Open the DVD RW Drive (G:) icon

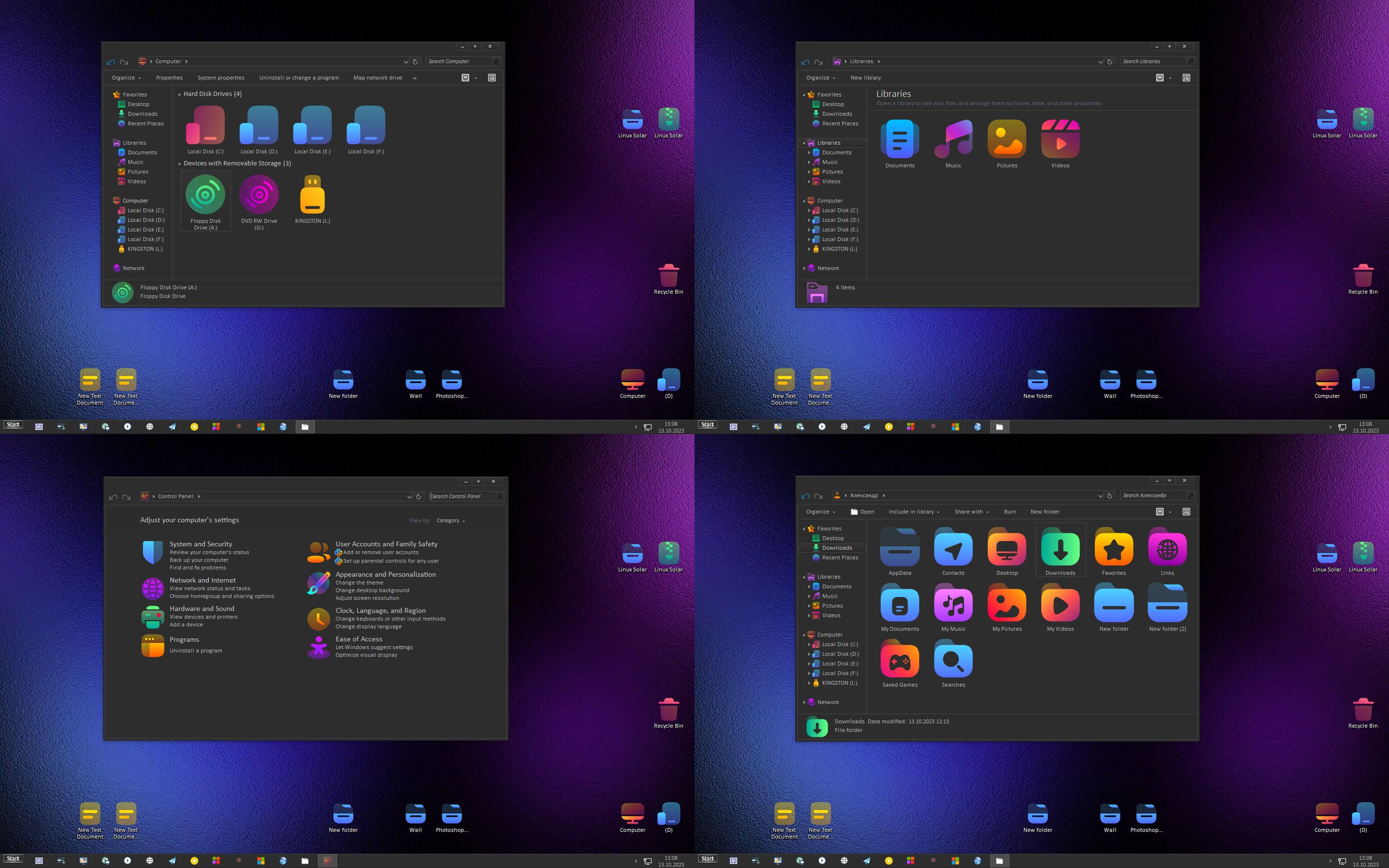coord(259,195)
